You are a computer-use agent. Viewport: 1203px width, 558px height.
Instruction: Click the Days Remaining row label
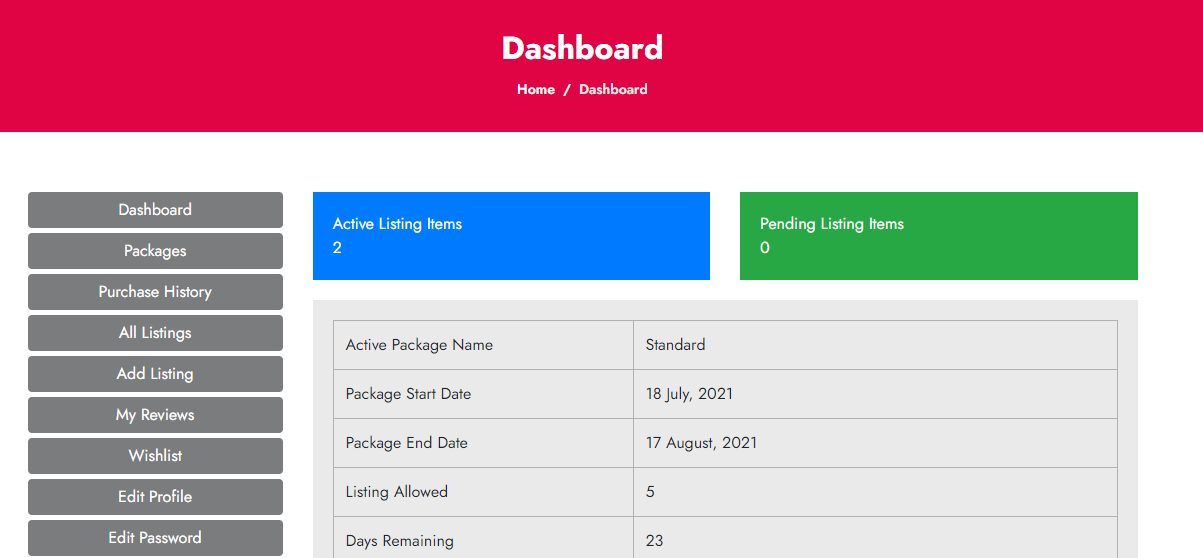pyautogui.click(x=400, y=541)
